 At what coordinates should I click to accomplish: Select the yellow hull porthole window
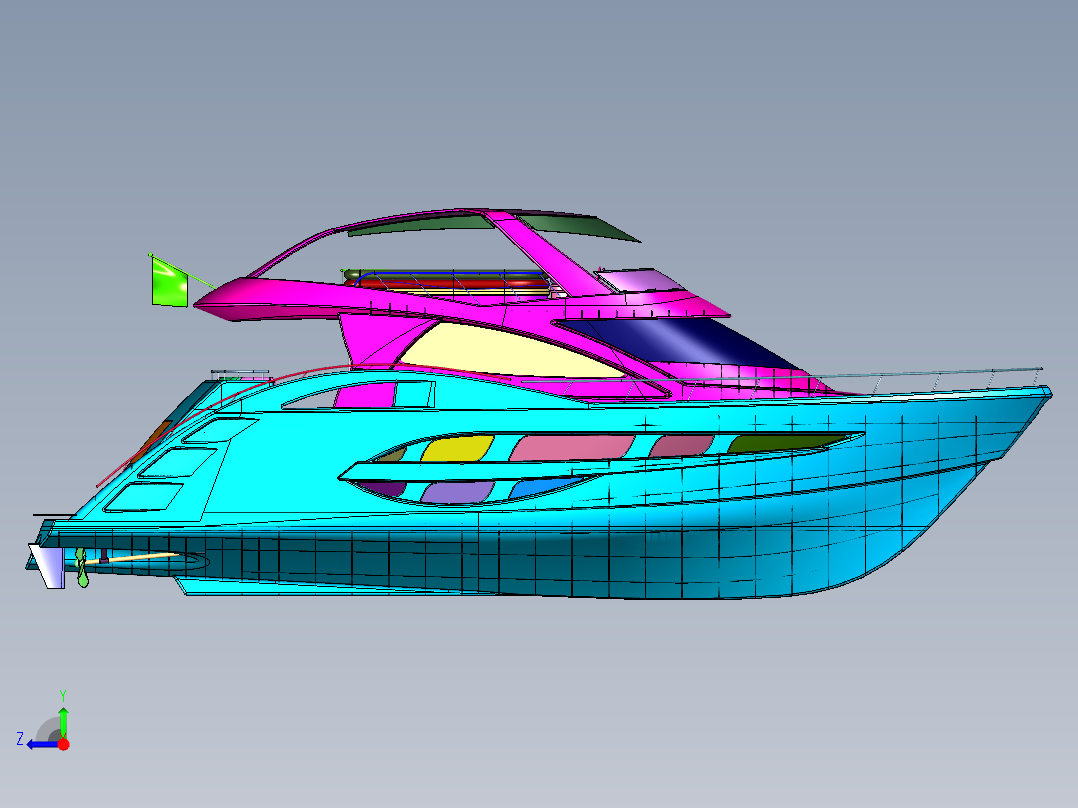[x=457, y=448]
